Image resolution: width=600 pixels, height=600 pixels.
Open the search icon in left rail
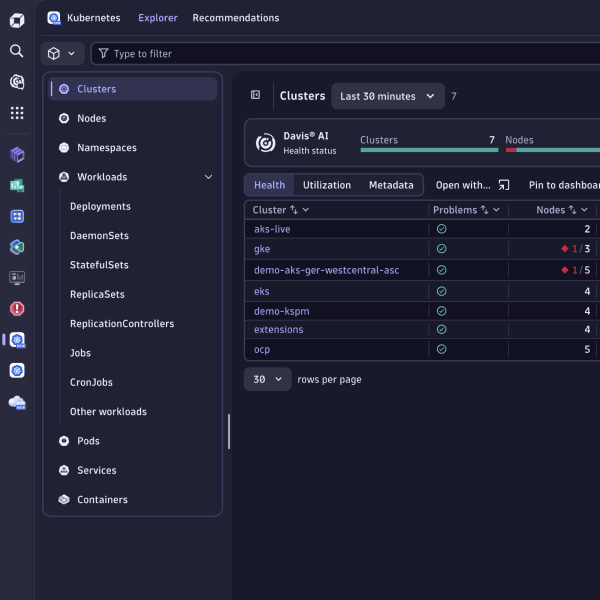coord(16,51)
